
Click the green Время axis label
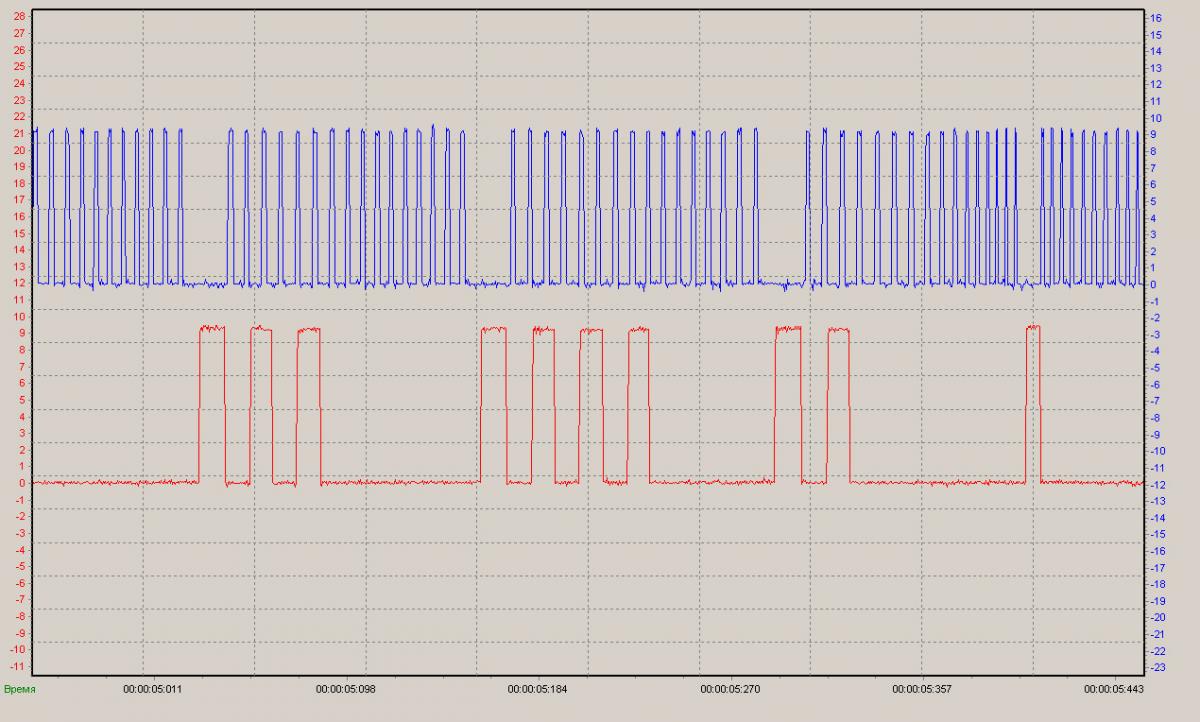coord(19,689)
